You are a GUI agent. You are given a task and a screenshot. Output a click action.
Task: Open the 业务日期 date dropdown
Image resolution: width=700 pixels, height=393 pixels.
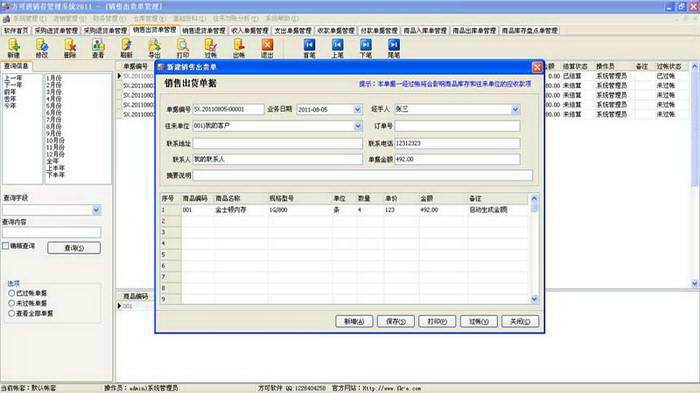point(357,109)
